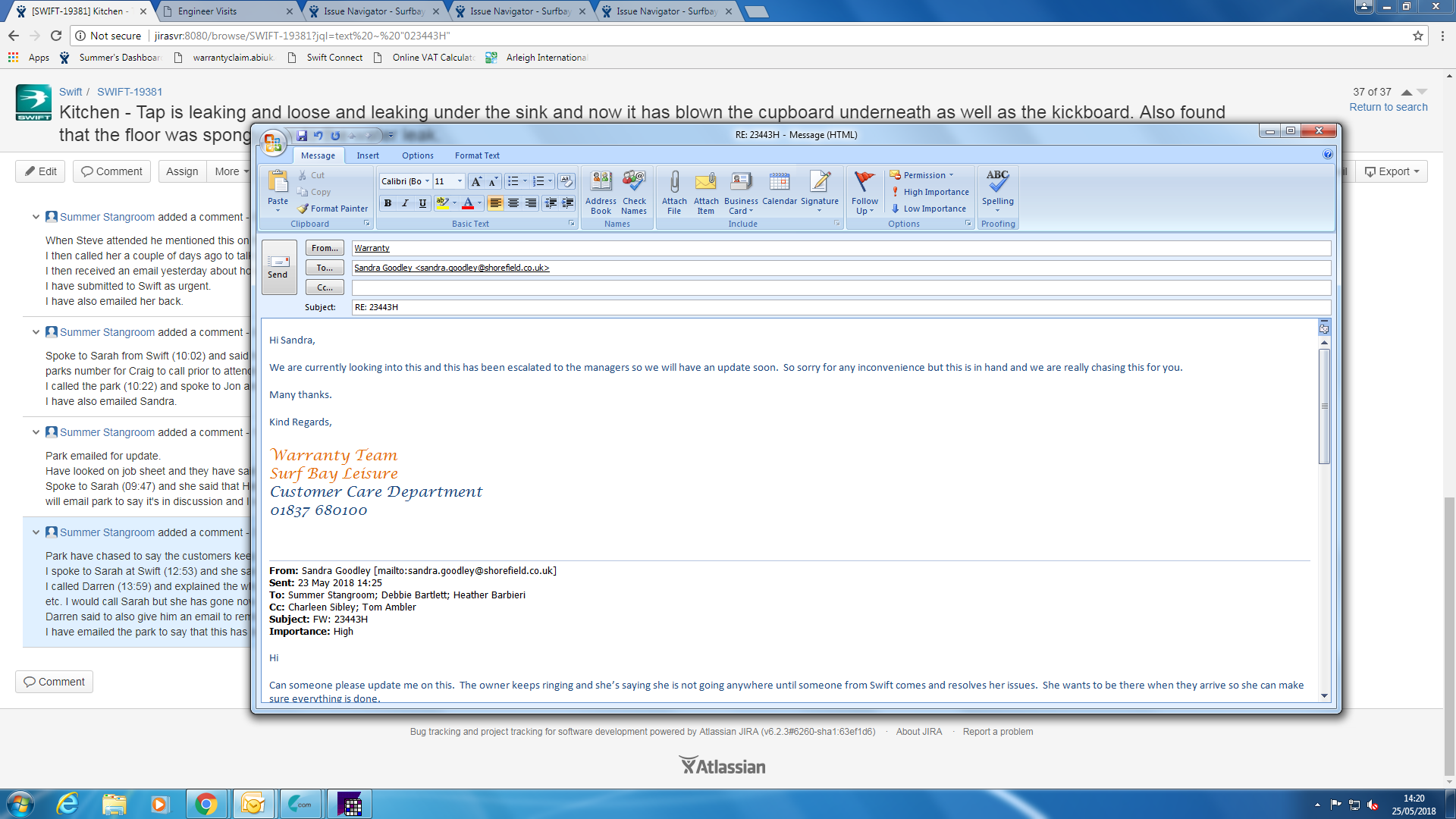The height and width of the screenshot is (819, 1456).
Task: Open the font size dropdown
Action: (460, 181)
